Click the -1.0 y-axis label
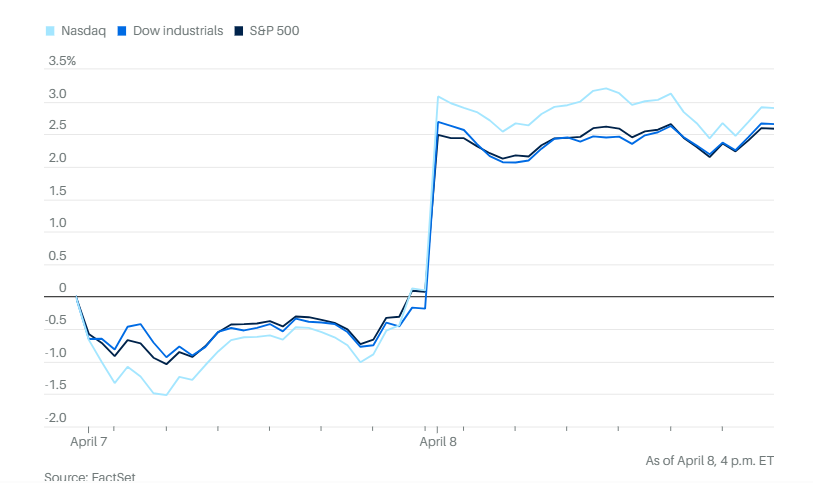813x483 pixels. [55, 353]
